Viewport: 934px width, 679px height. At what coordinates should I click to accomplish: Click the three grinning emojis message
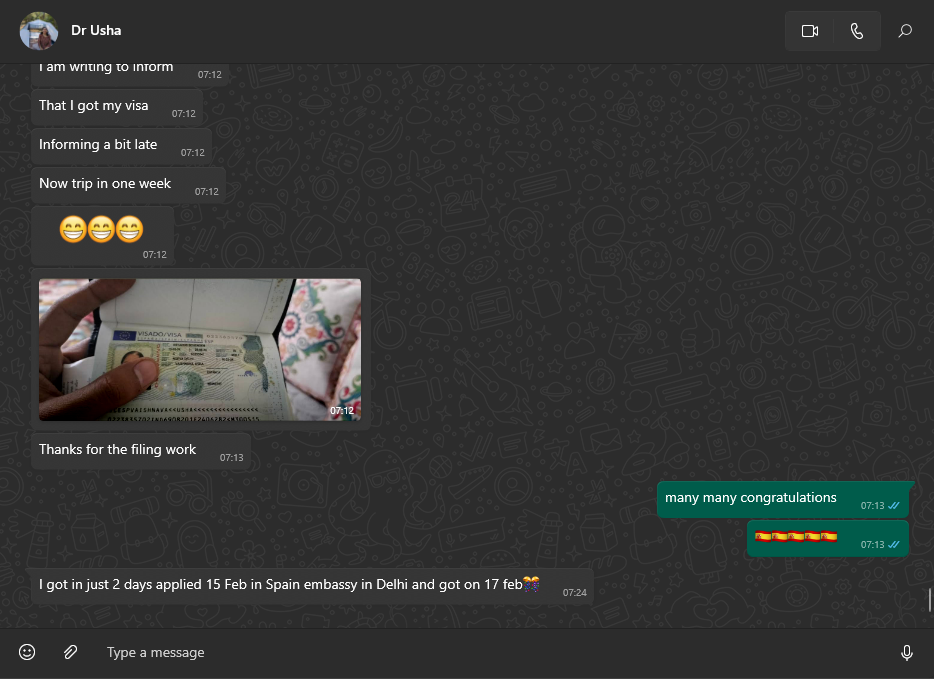click(x=101, y=231)
